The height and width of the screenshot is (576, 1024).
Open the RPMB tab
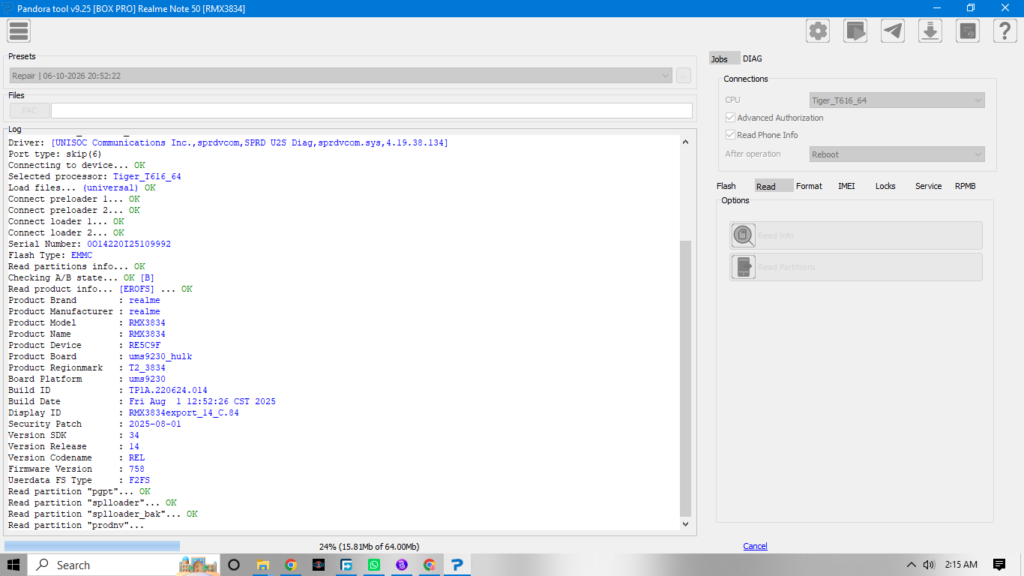click(965, 186)
